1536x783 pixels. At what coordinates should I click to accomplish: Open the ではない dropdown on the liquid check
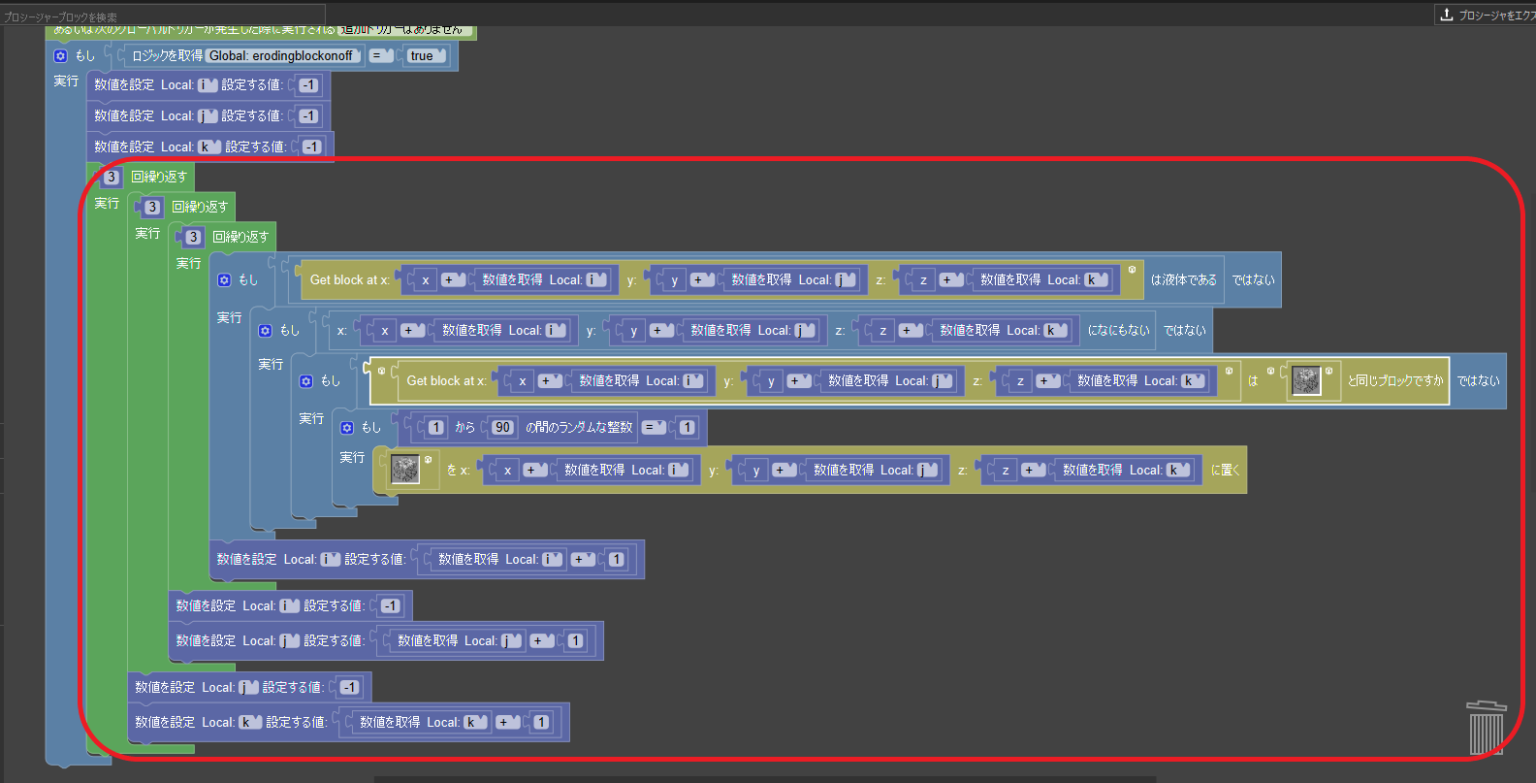click(x=1252, y=280)
